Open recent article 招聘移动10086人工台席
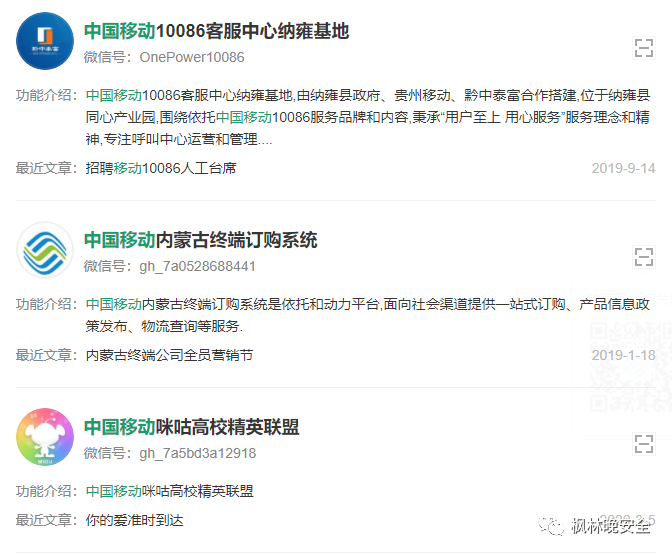The width and height of the screenshot is (672, 555). (161, 168)
